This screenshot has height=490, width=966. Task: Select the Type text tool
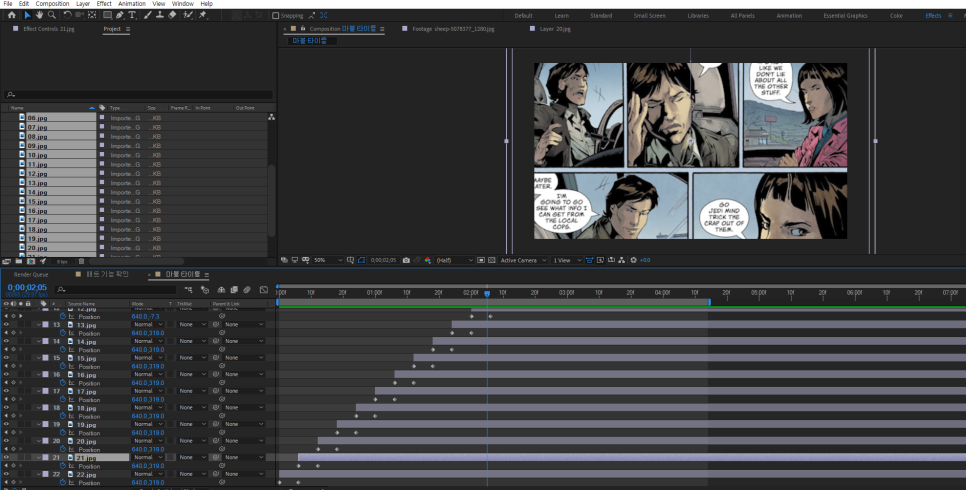(x=132, y=15)
